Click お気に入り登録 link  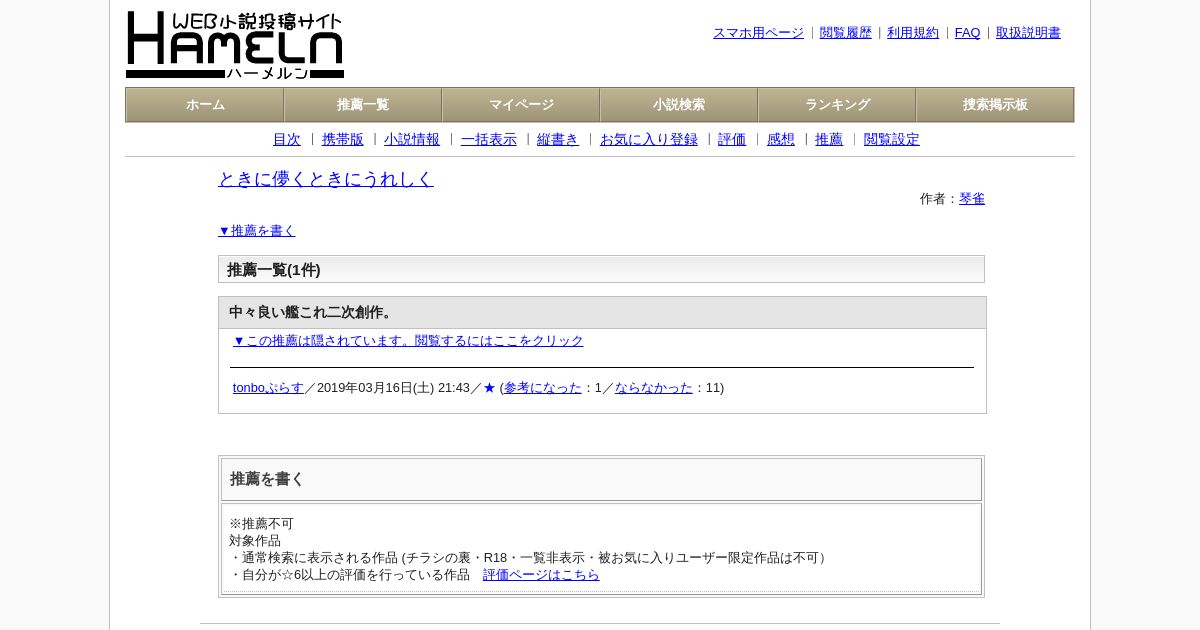649,140
